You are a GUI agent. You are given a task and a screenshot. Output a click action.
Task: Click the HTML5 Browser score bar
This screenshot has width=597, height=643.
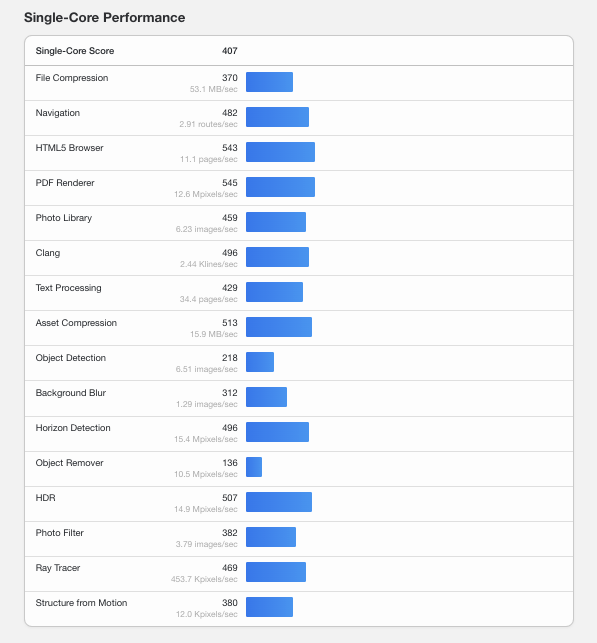click(x=280, y=152)
